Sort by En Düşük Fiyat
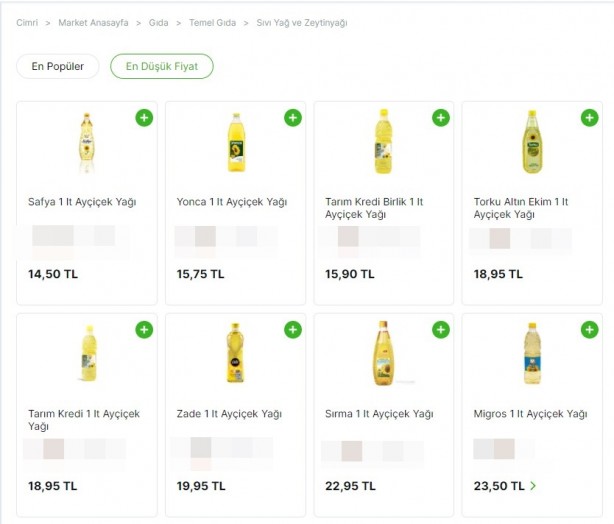The width and height of the screenshot is (614, 524). [x=162, y=66]
